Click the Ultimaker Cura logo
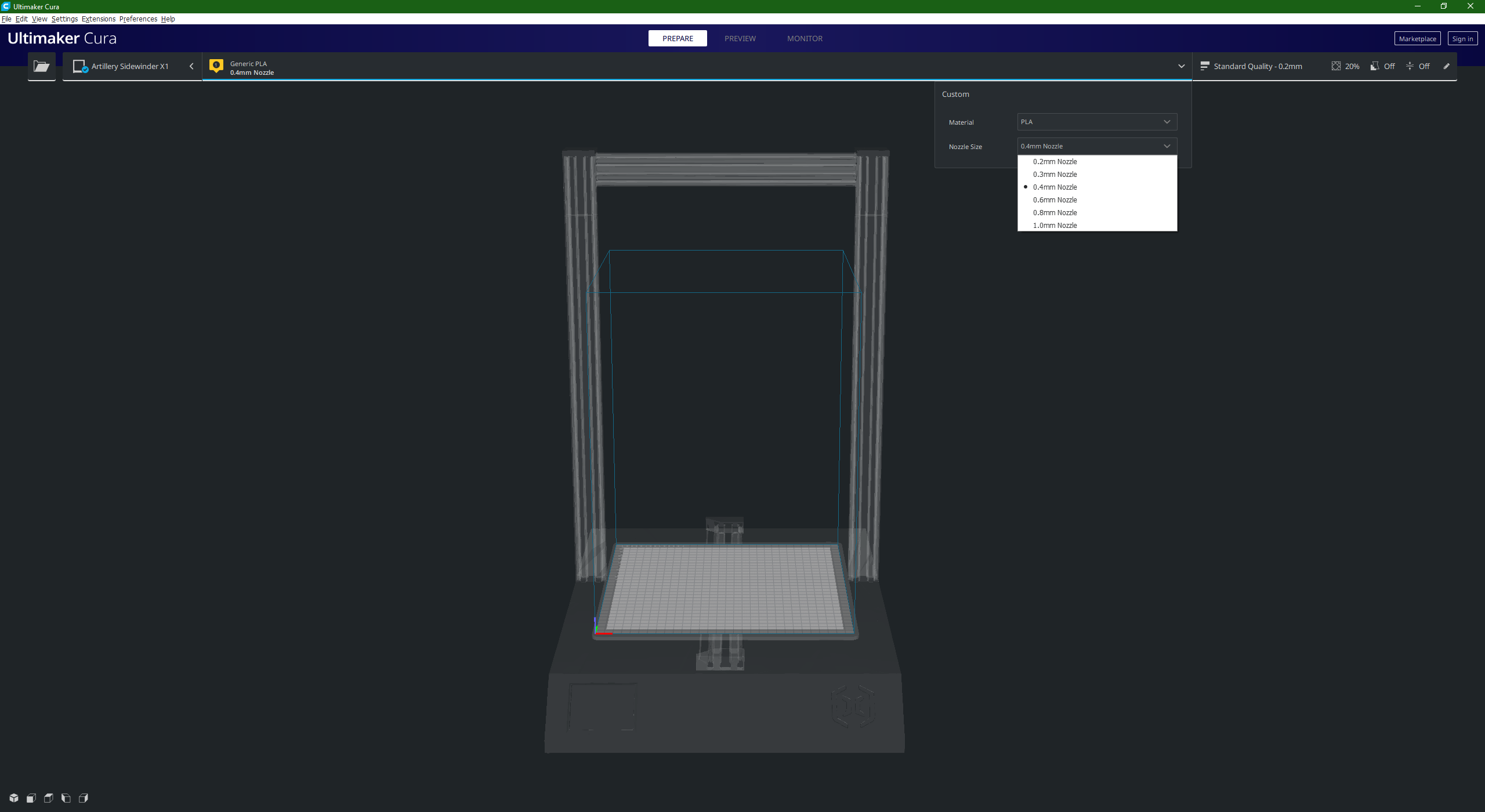Screen dimensions: 1485x812 (x=62, y=38)
